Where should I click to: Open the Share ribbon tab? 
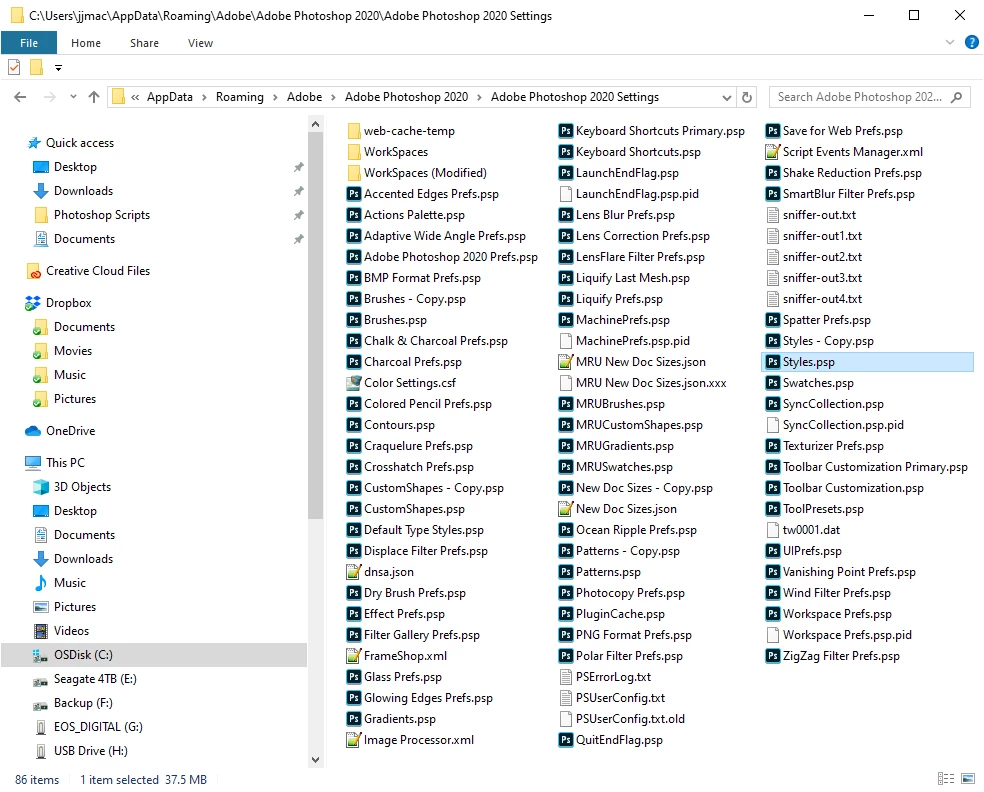point(144,43)
